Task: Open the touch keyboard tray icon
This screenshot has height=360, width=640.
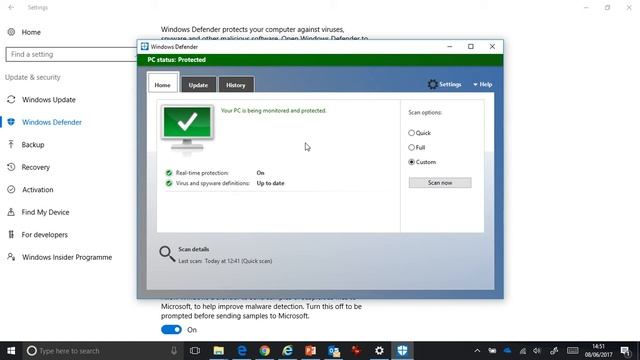Action: tap(573, 351)
